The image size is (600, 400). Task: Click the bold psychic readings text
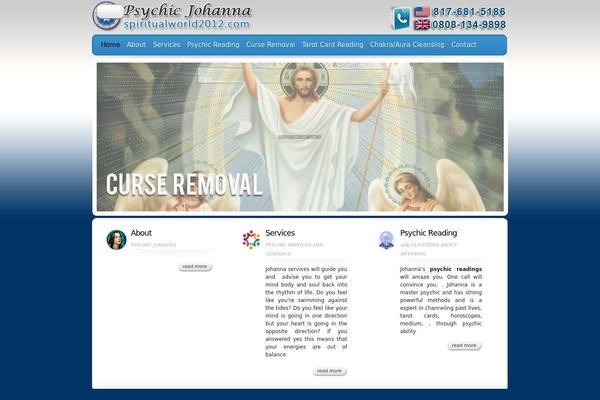456,269
